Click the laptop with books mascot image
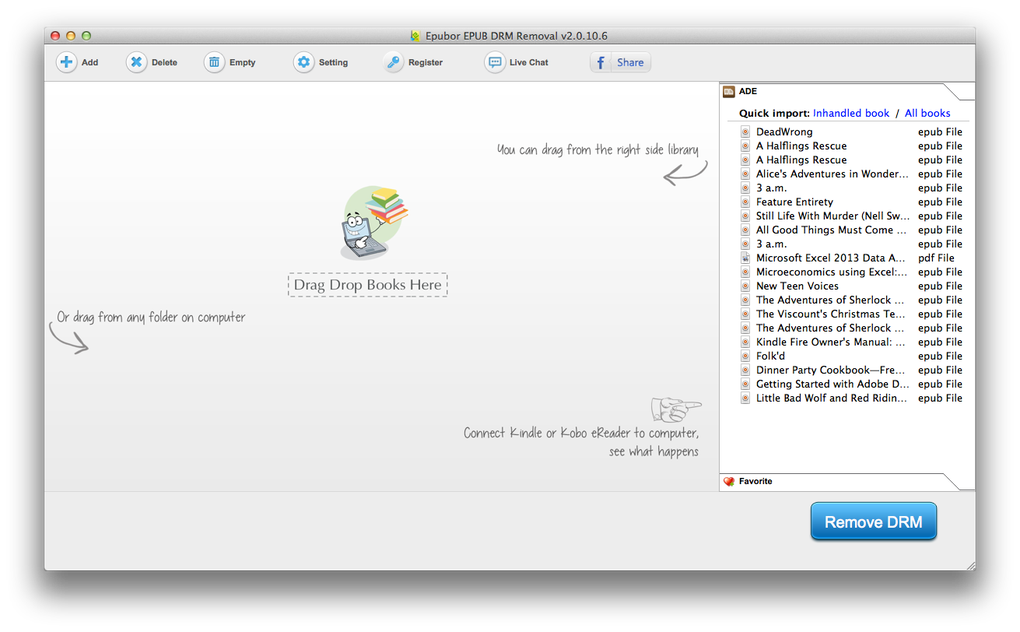Viewport: 1020px width, 632px height. [x=374, y=223]
